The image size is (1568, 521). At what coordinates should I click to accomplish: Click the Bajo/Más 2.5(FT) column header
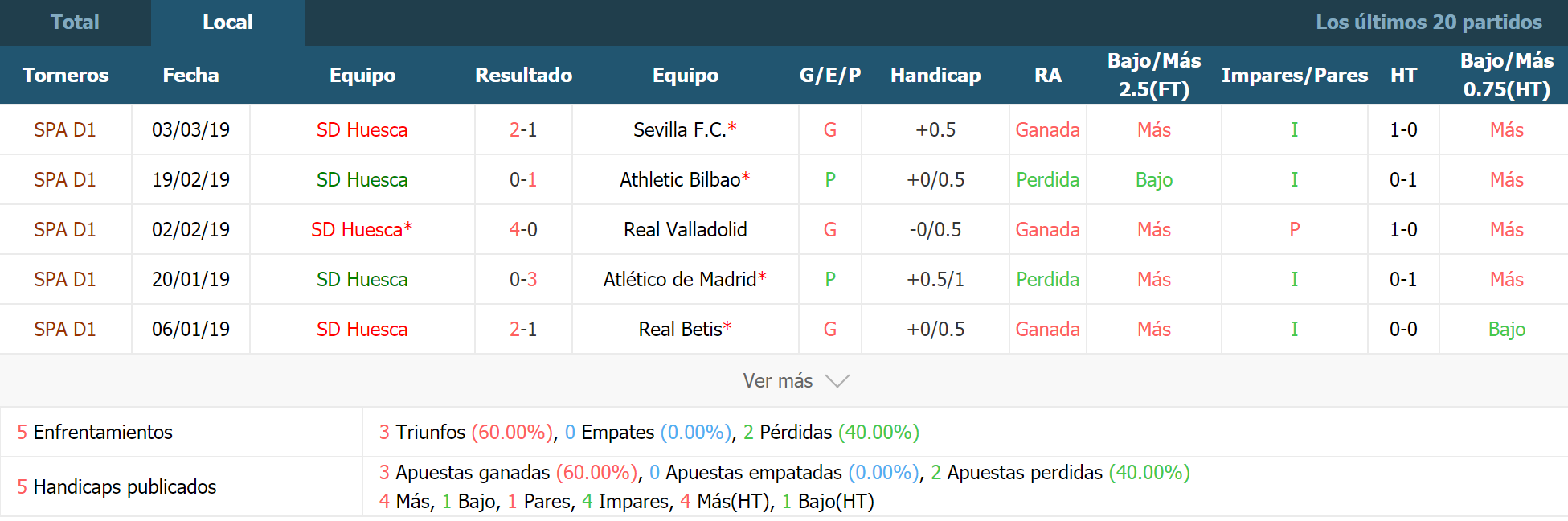click(1154, 75)
